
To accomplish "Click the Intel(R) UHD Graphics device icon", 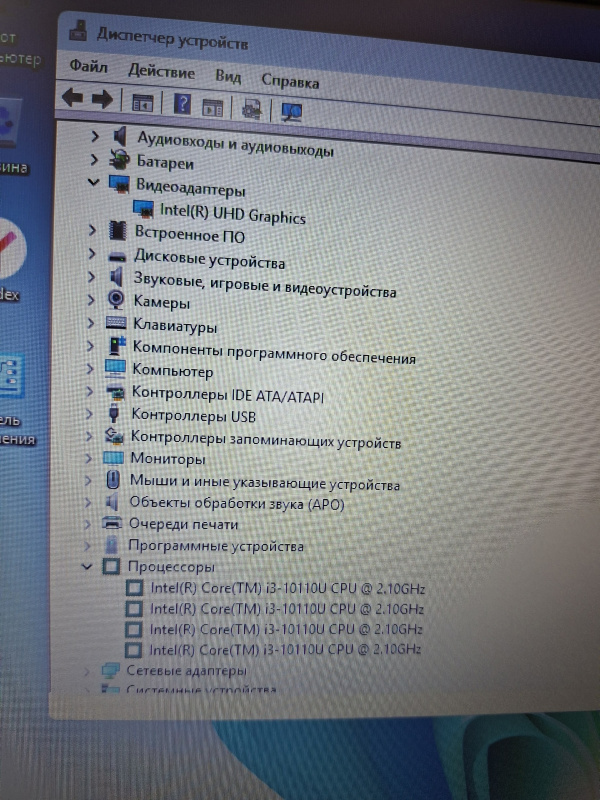I will pyautogui.click(x=143, y=208).
